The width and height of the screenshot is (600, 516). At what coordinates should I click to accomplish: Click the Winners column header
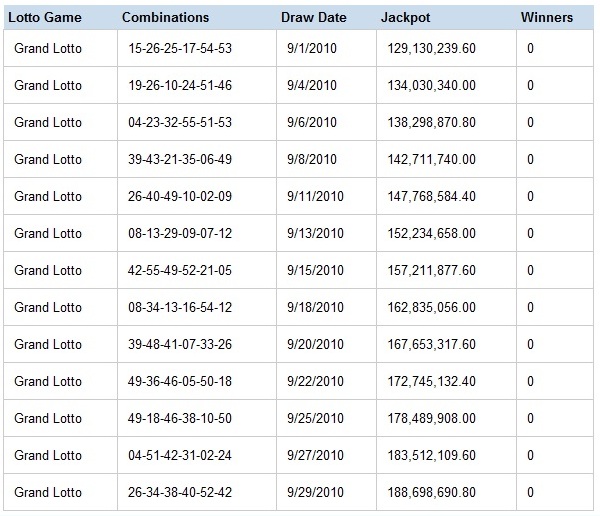click(x=546, y=17)
